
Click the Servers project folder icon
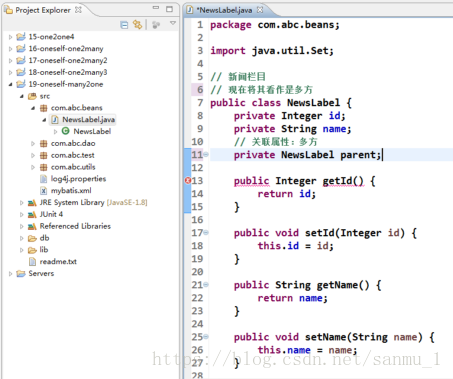(21, 274)
